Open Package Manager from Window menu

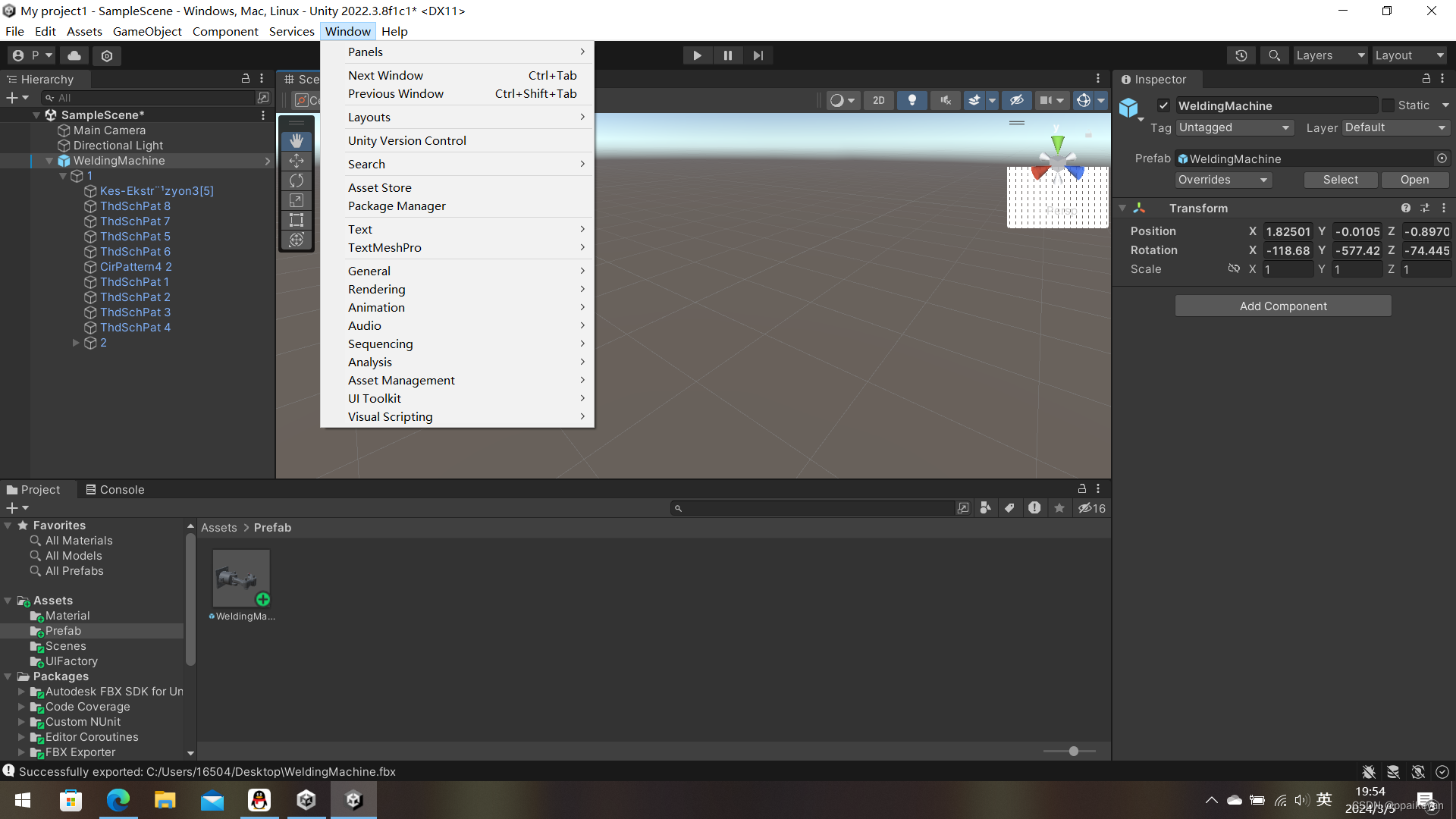pyautogui.click(x=397, y=206)
